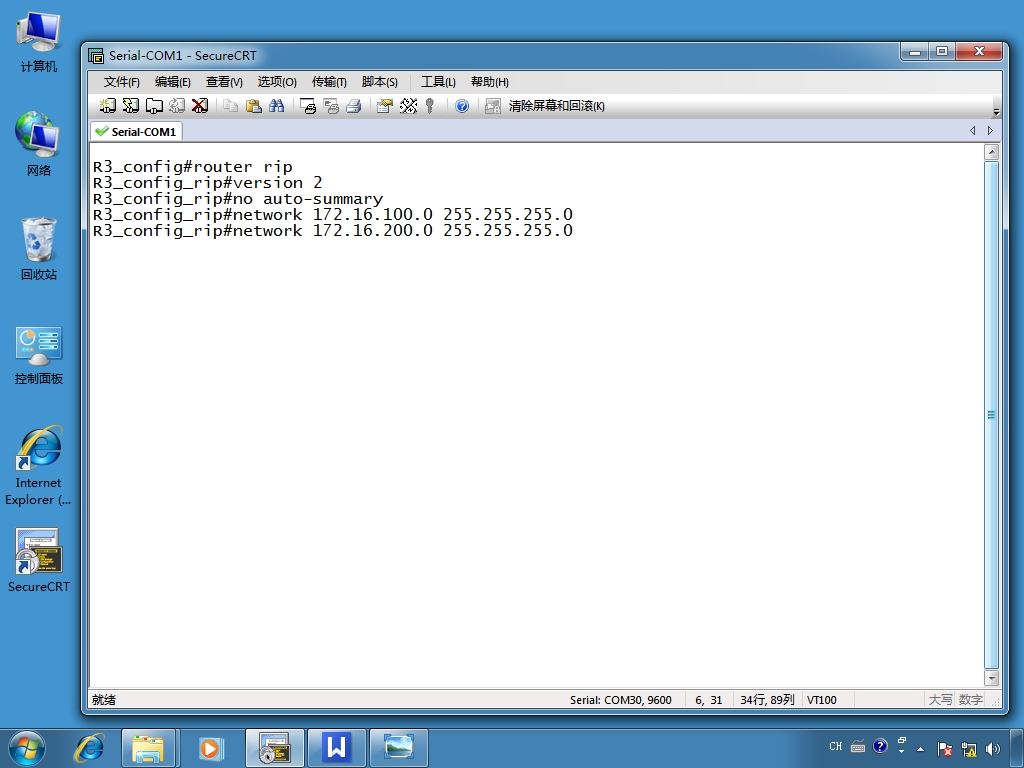Click status bar 'VT100' entry

pyautogui.click(x=822, y=700)
